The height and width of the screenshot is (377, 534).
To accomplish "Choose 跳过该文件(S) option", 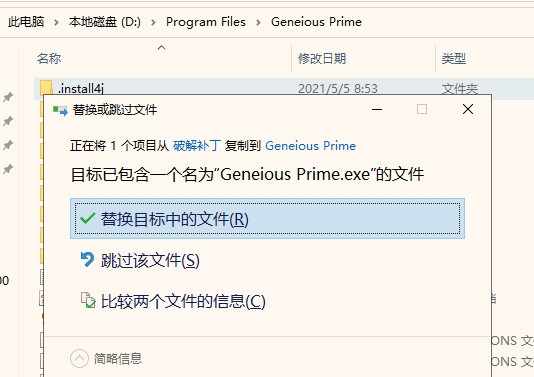I will point(140,260).
